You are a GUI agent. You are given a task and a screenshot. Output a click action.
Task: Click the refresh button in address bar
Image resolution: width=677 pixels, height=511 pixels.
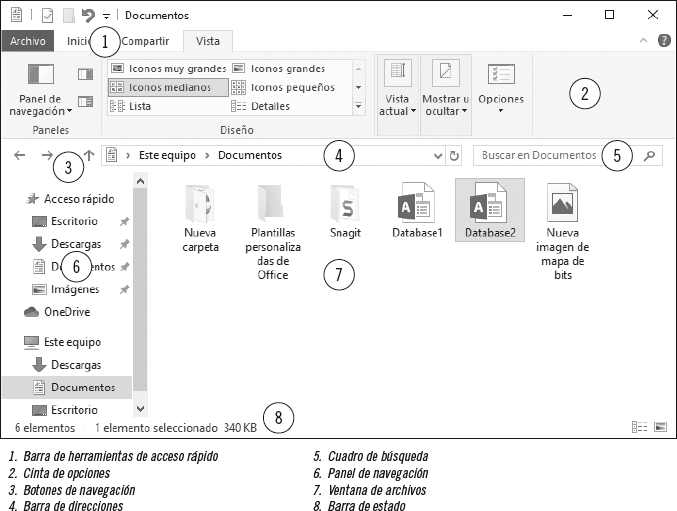click(455, 156)
